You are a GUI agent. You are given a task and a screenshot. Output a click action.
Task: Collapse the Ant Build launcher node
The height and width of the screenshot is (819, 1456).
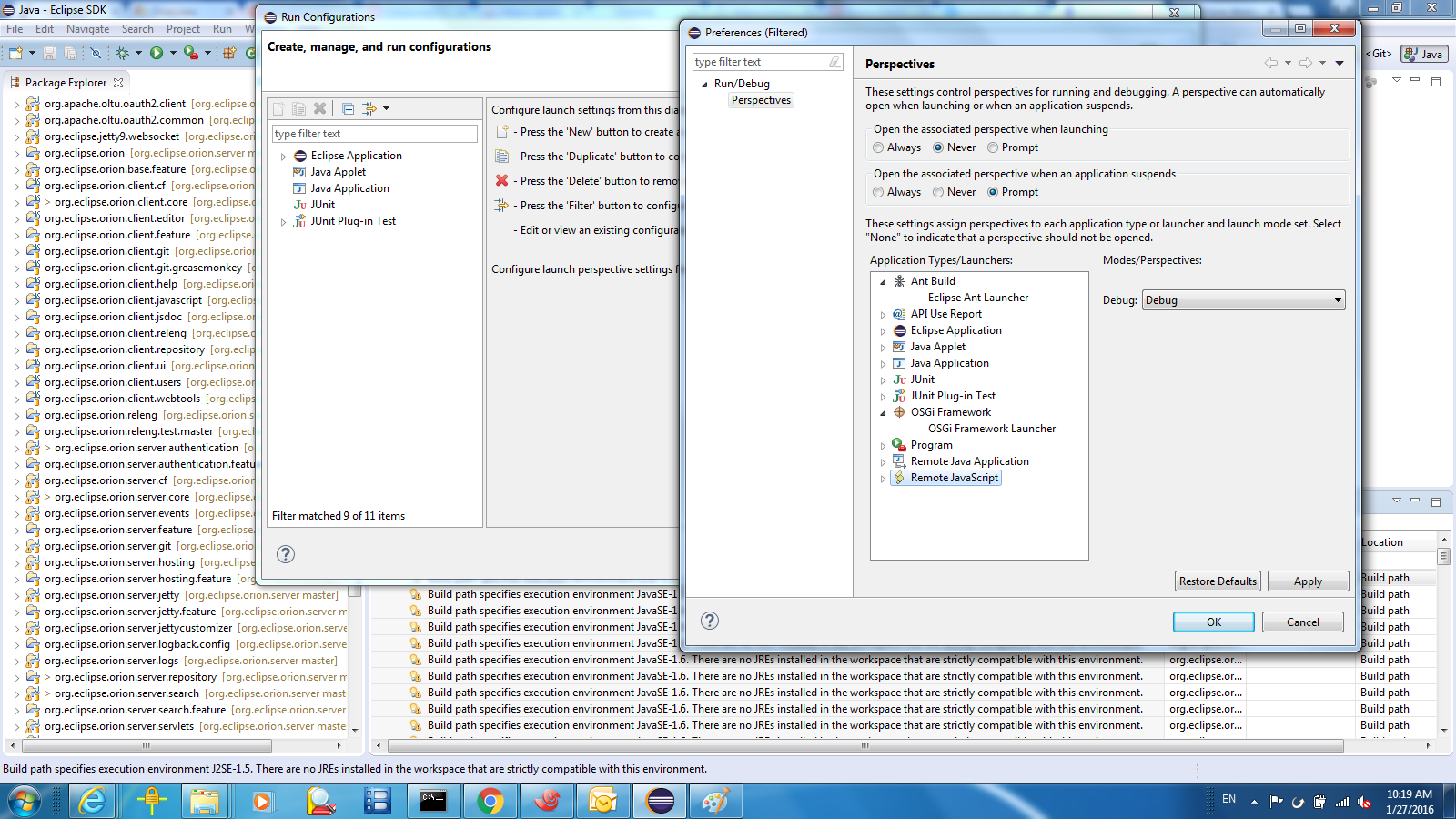(883, 281)
